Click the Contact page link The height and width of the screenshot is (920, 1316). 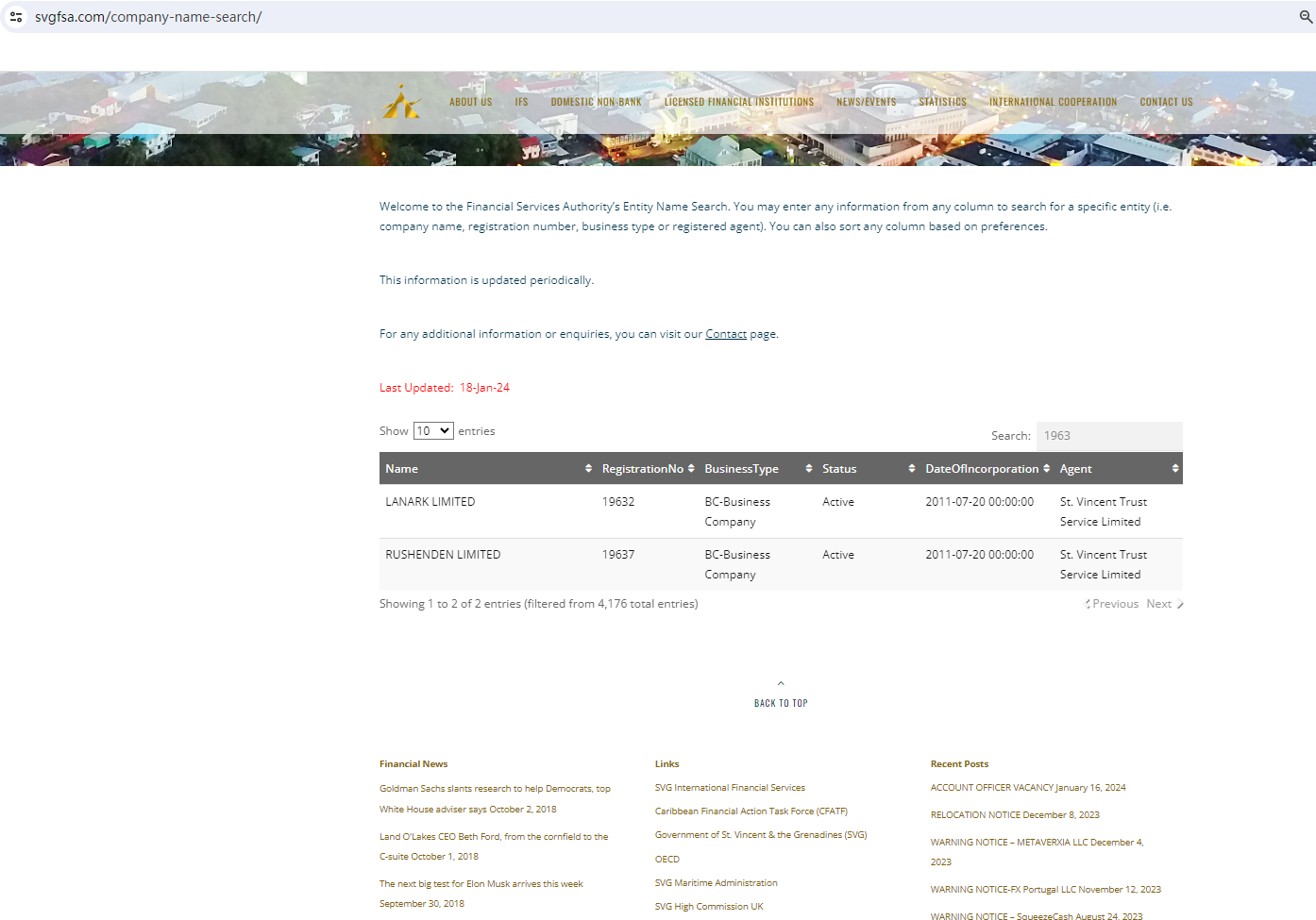click(x=726, y=334)
